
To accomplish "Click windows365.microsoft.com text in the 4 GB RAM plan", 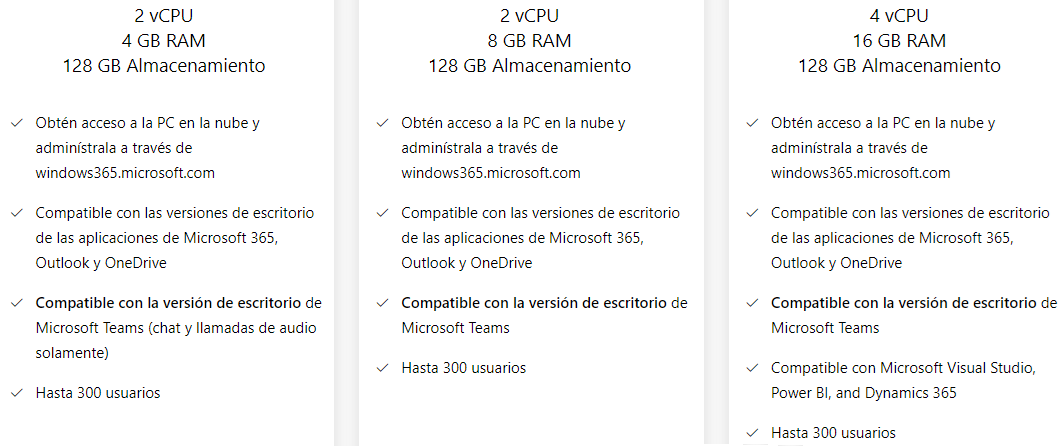I will (125, 172).
